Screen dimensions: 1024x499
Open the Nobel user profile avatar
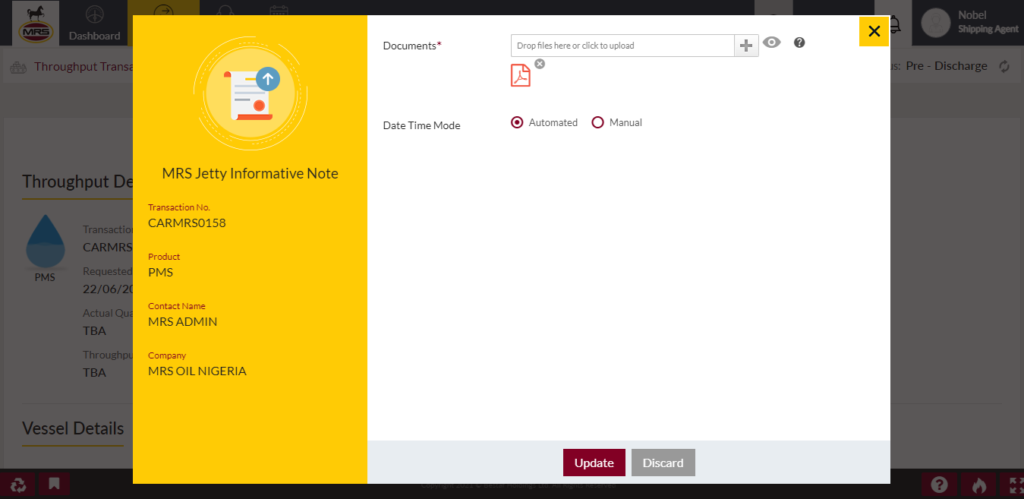coord(935,23)
